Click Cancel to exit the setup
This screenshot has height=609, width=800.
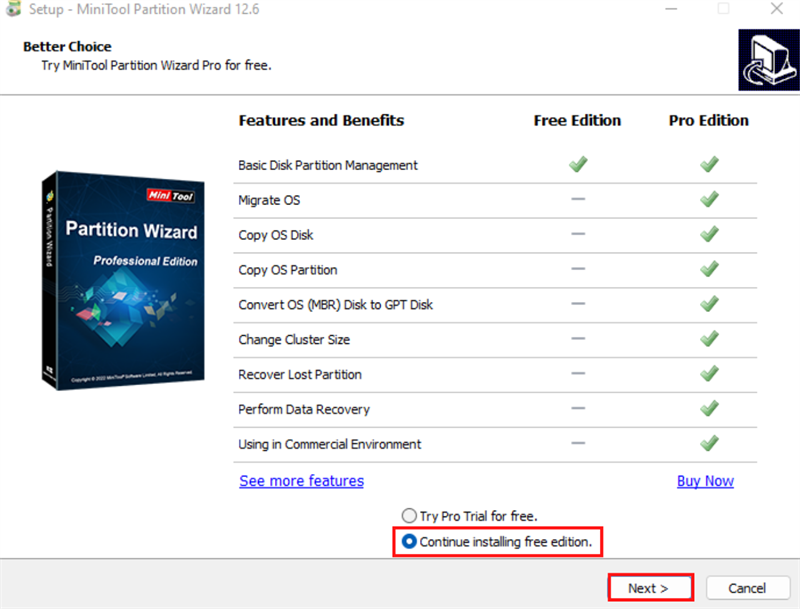pos(748,588)
